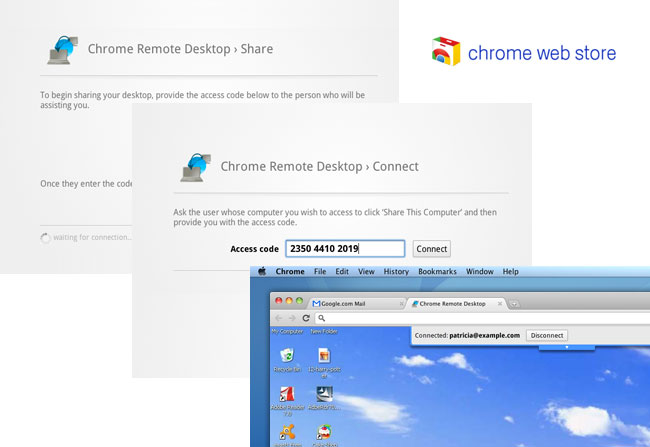Click the Disconnect button

coord(547,335)
